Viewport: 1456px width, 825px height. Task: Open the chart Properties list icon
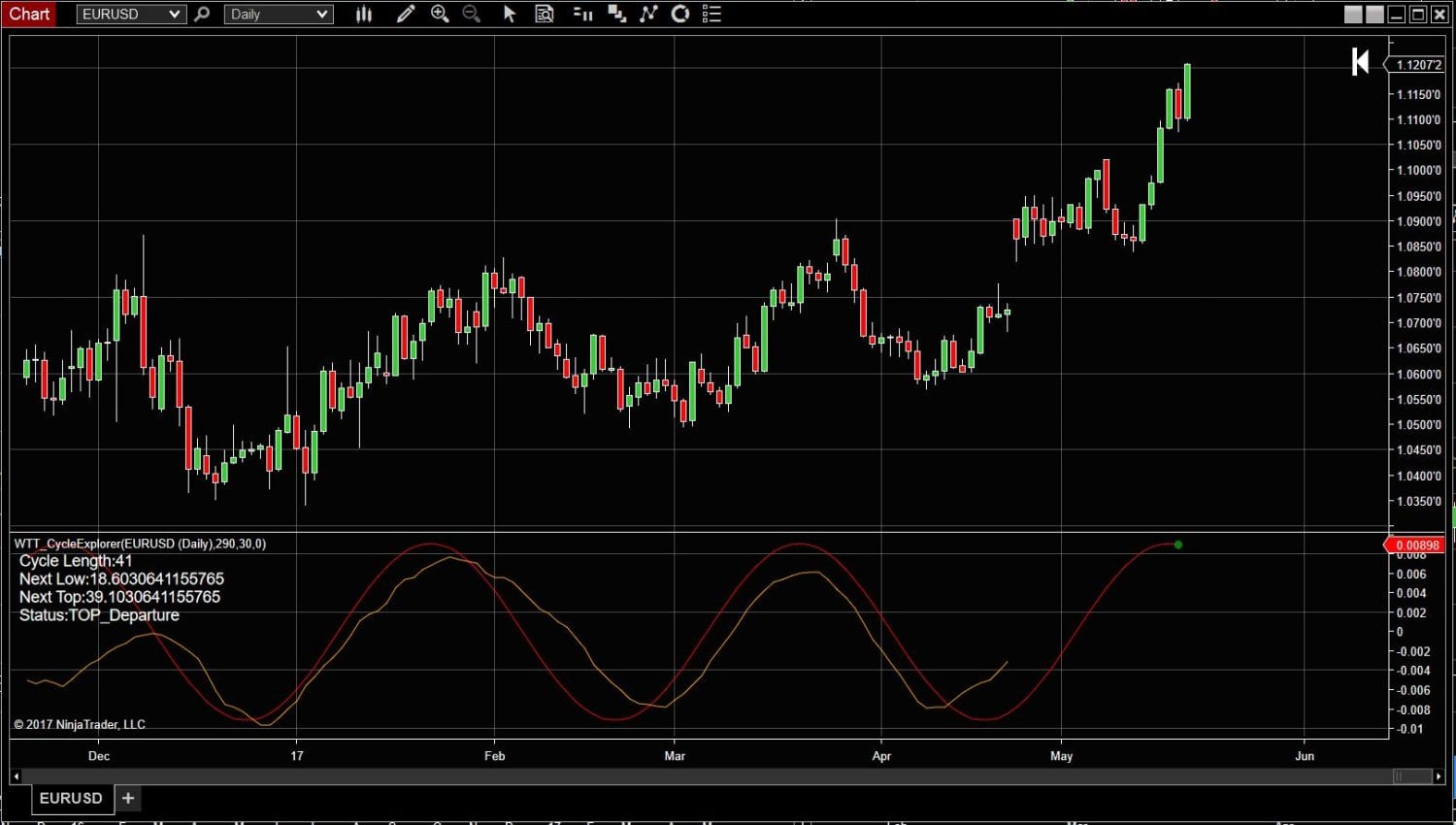click(711, 14)
